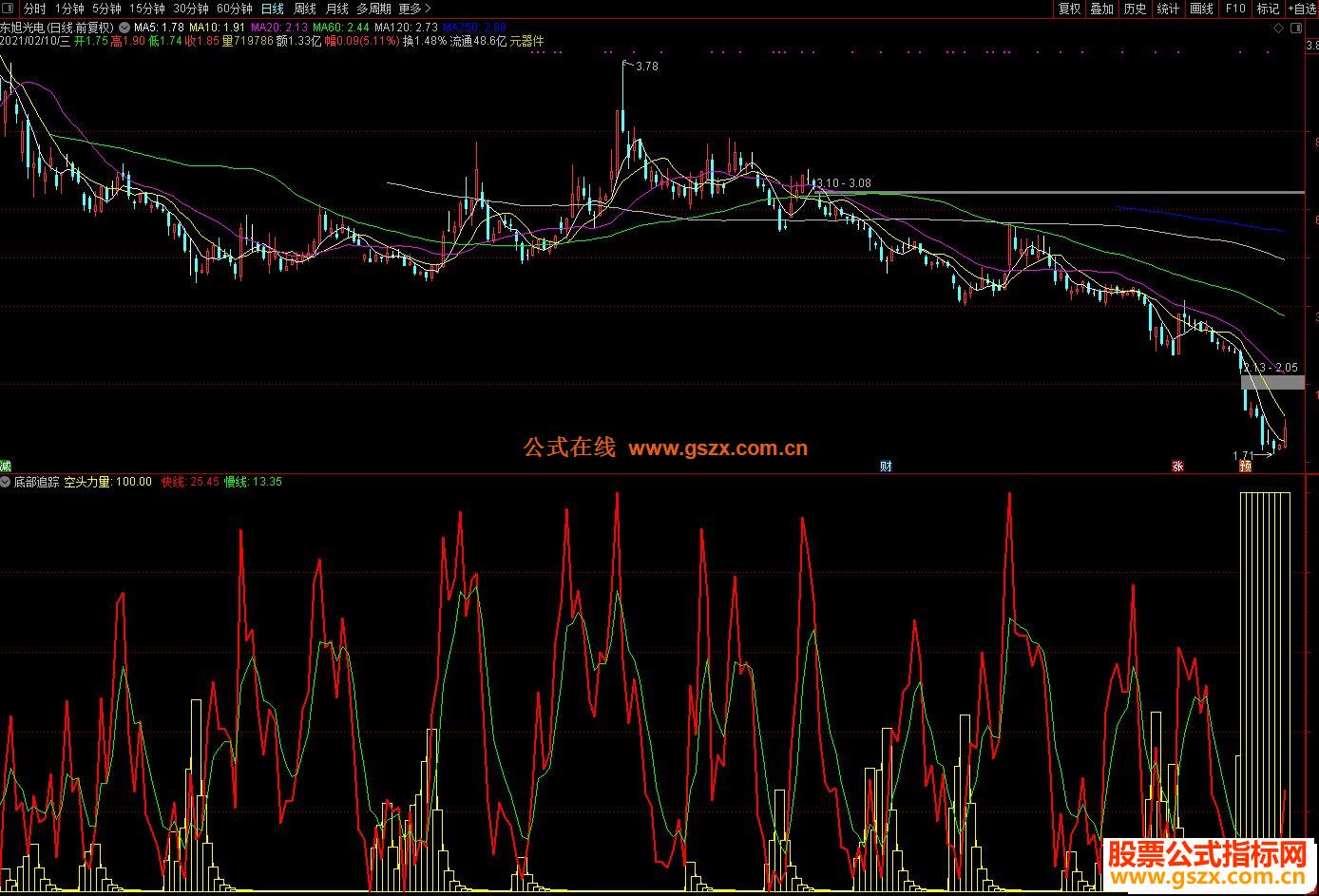Click the MA20: 2.13 label

pos(277,28)
